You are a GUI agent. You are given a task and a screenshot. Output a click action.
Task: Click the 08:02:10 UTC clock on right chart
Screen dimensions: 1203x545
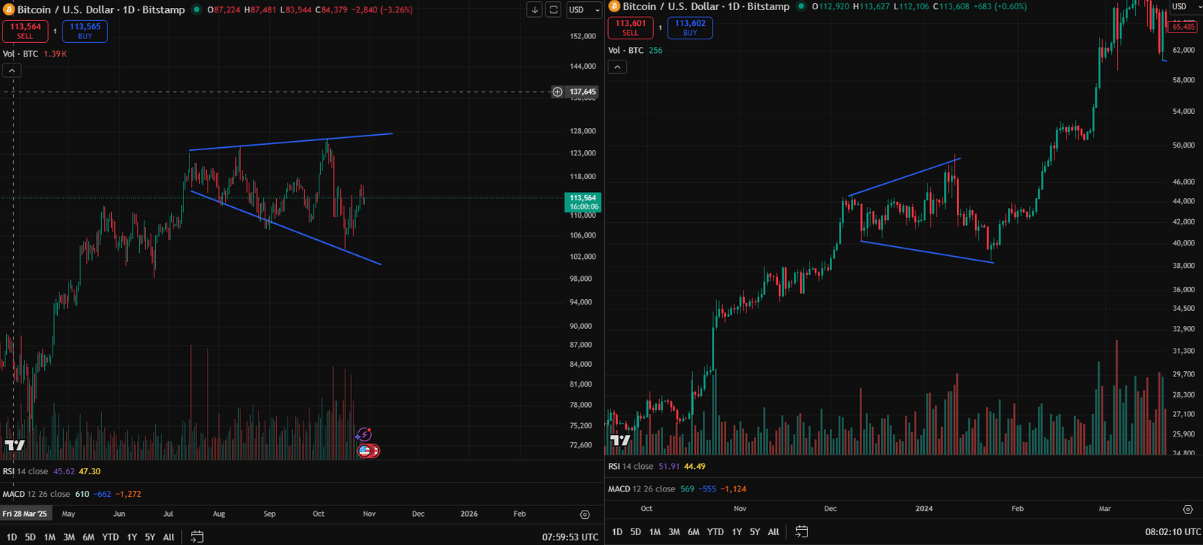[x=1173, y=532]
